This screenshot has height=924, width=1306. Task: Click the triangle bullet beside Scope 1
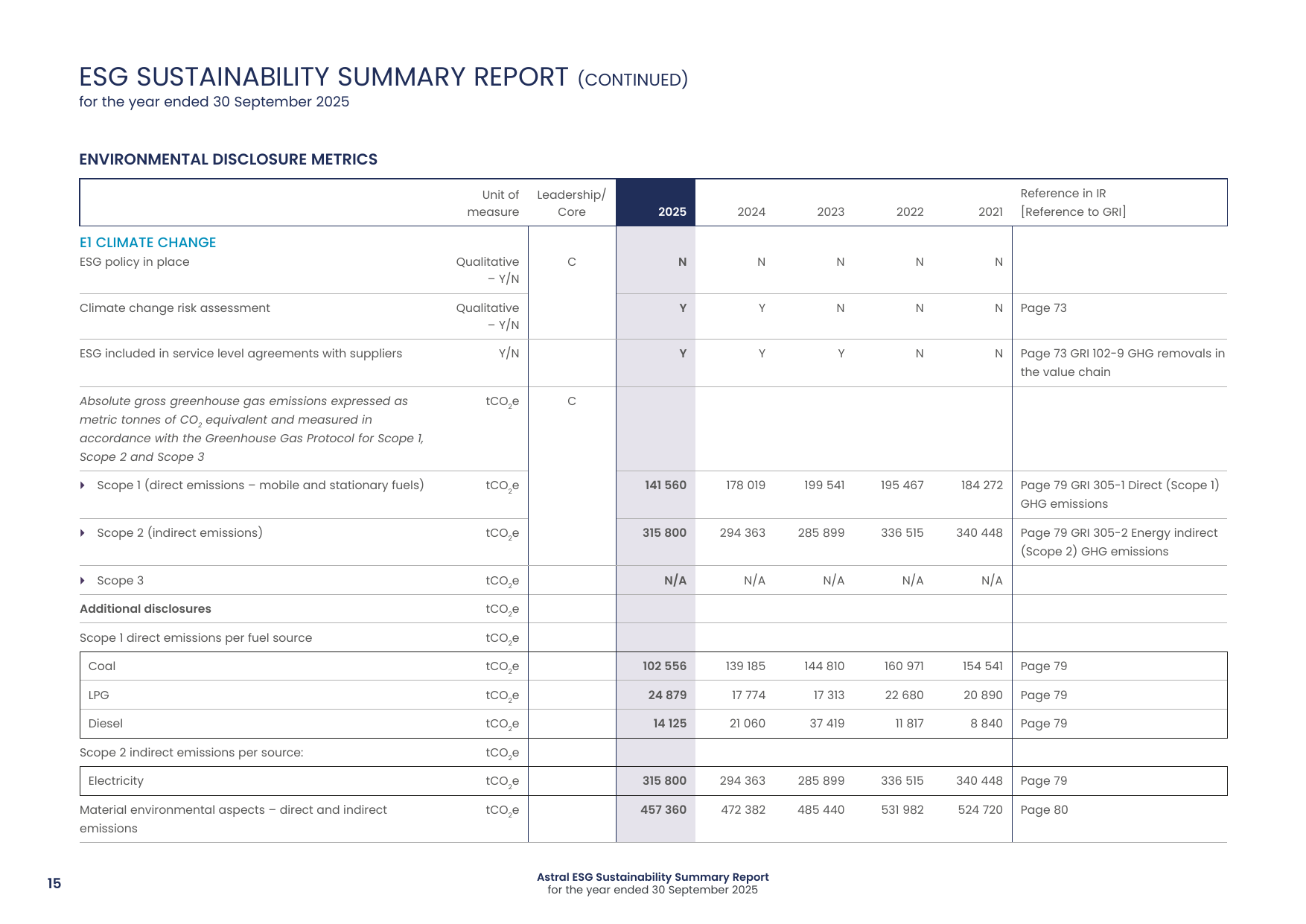click(83, 485)
